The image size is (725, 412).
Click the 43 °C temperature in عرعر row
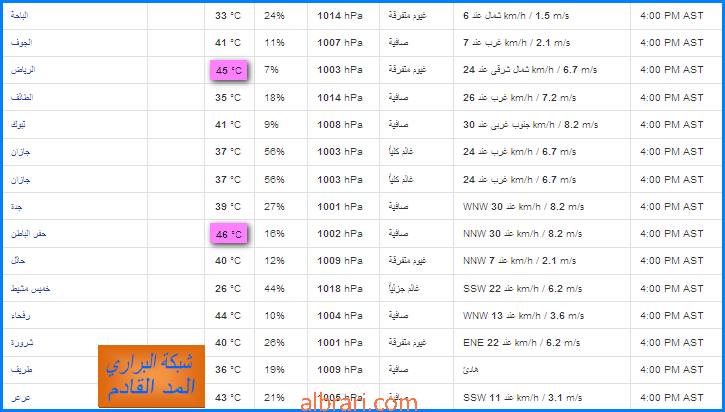coord(228,397)
